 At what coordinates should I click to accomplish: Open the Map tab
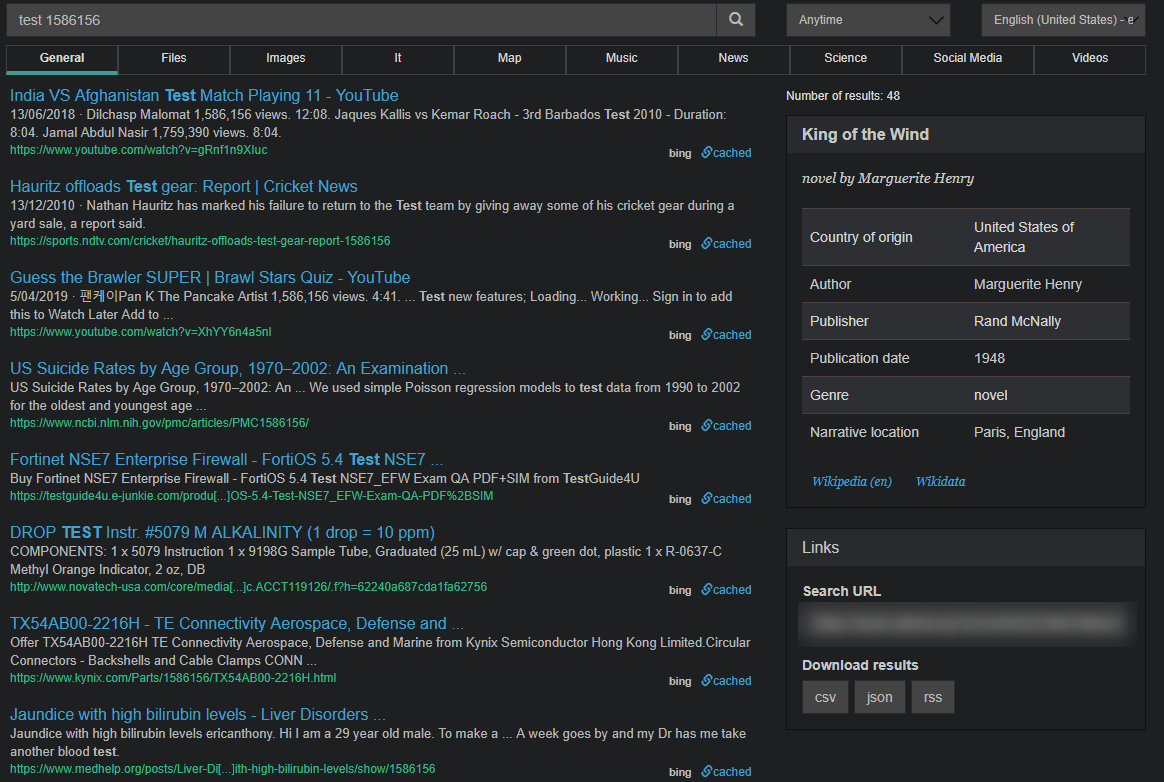click(x=509, y=59)
